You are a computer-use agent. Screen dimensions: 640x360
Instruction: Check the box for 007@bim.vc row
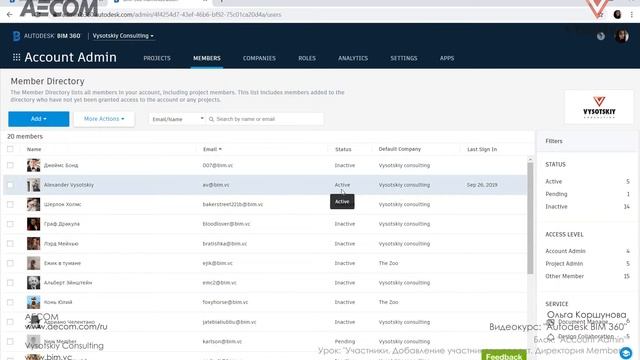tap(10, 165)
